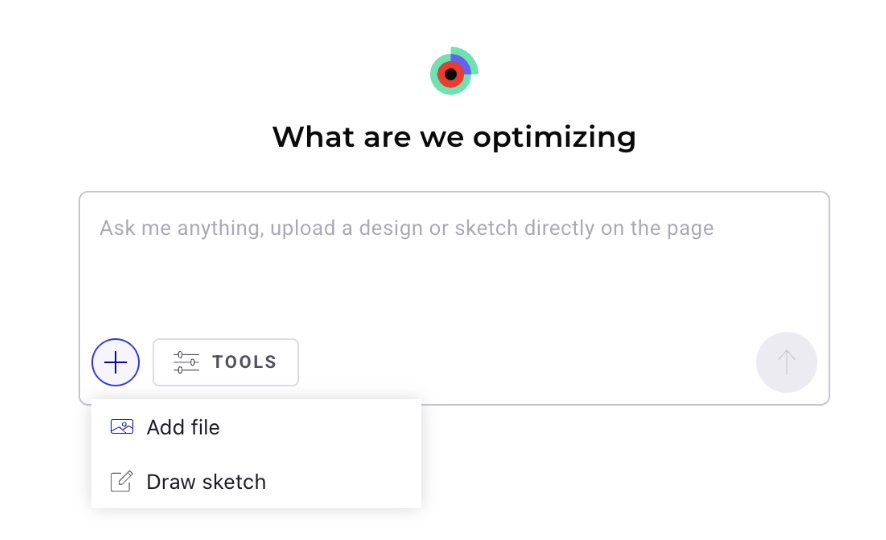This screenshot has height=540, width=886.
Task: Click the pencil-square icon beside Draw sketch
Action: (121, 482)
